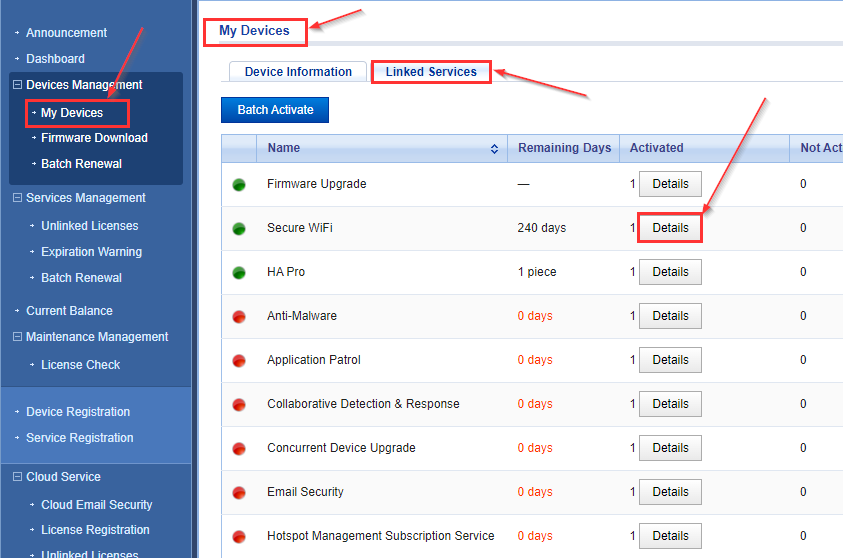Screen dimensions: 843x558
Task: Click the Name column sort arrows
Action: pos(494,149)
